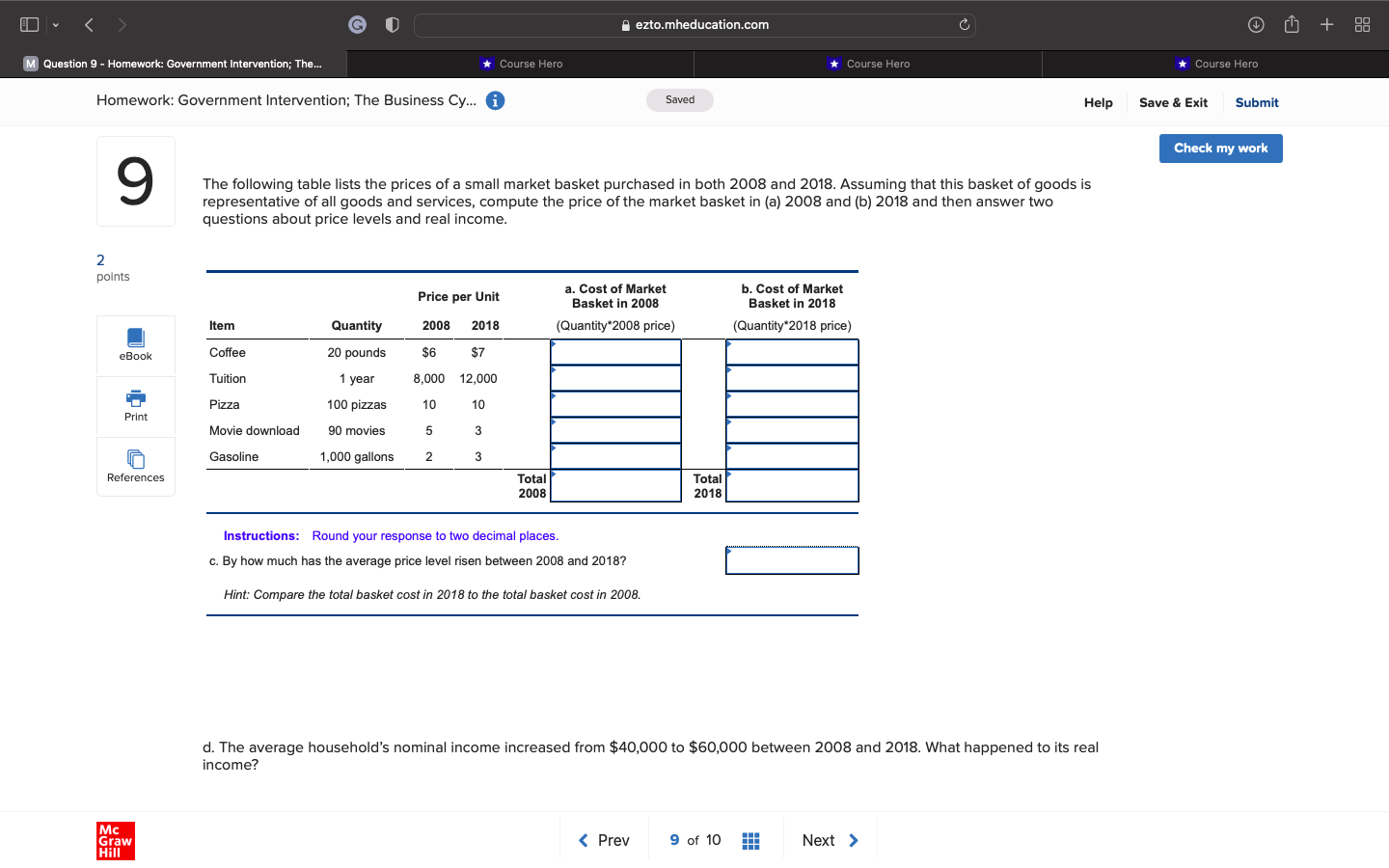Submit the homework assignment

coord(1257,102)
